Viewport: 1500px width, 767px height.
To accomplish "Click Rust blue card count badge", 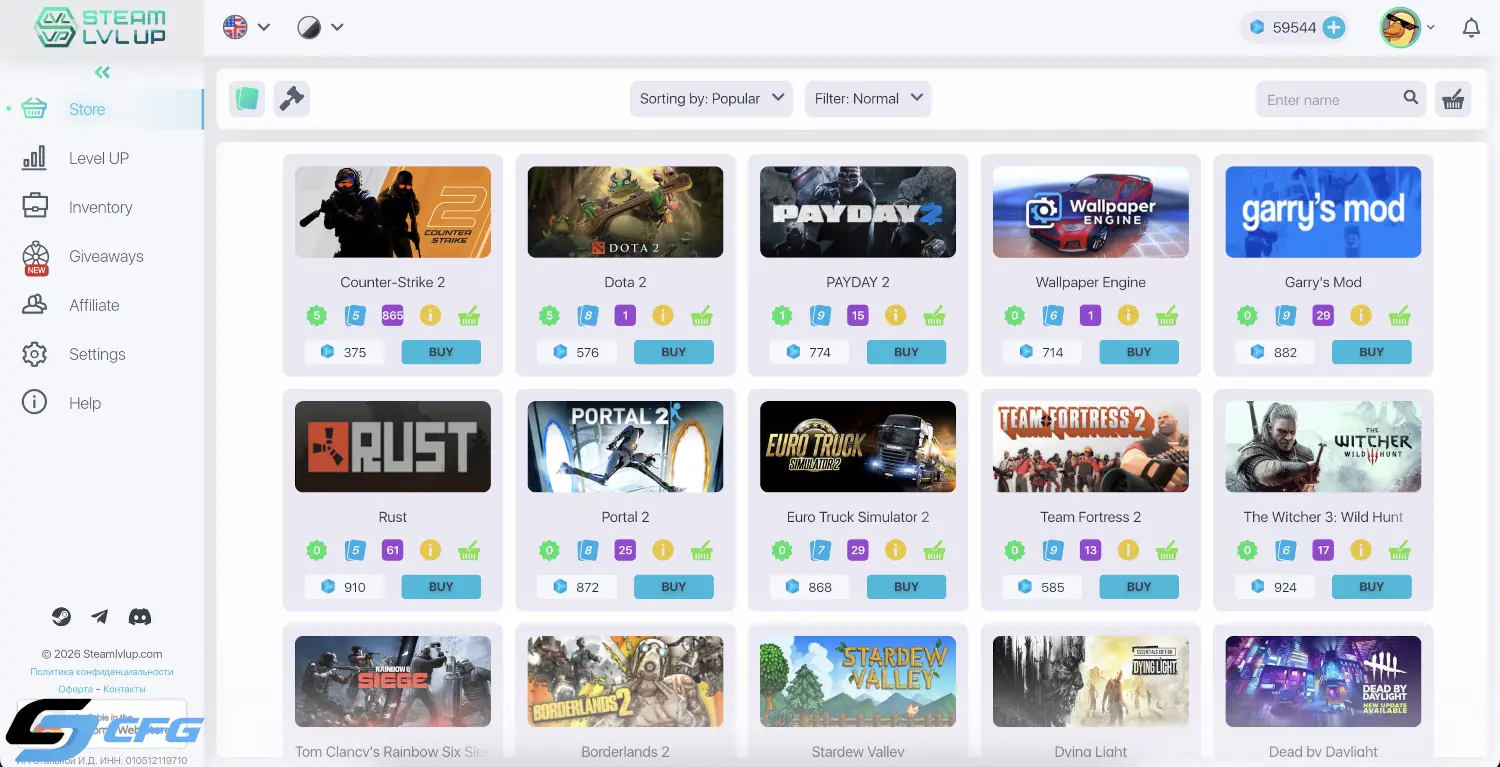I will point(355,551).
